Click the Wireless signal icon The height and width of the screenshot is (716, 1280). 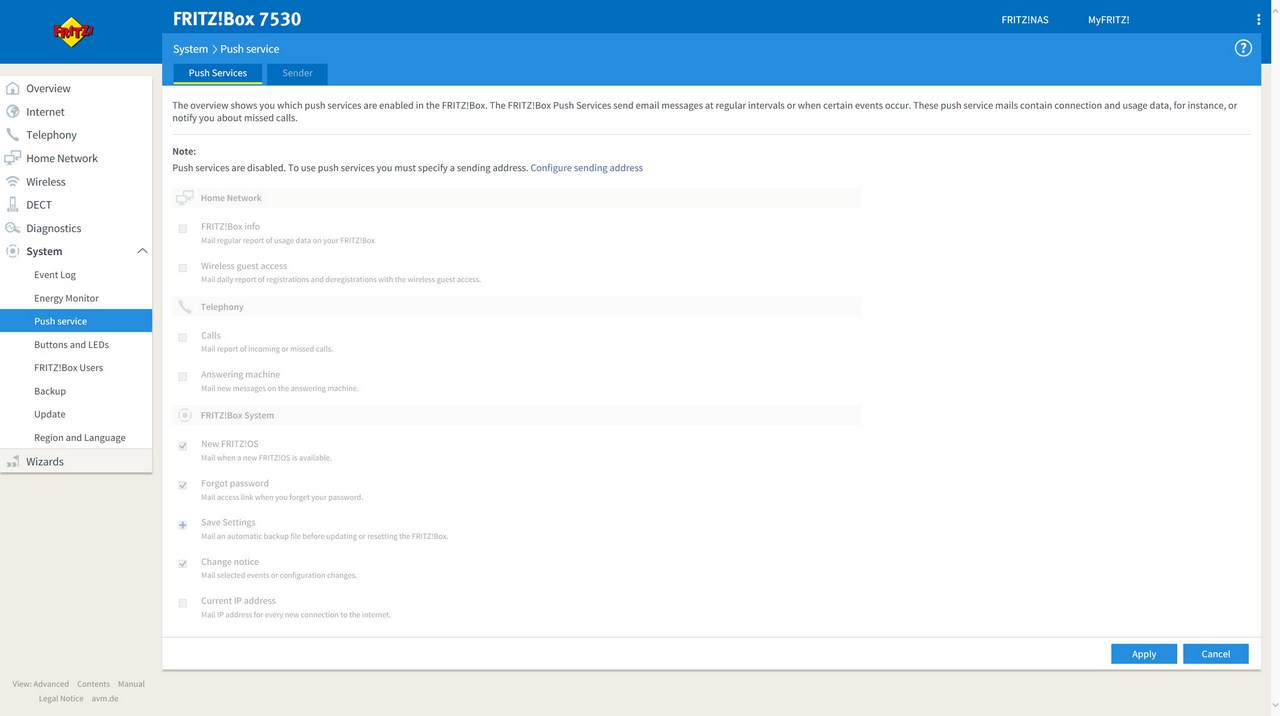pos(13,182)
